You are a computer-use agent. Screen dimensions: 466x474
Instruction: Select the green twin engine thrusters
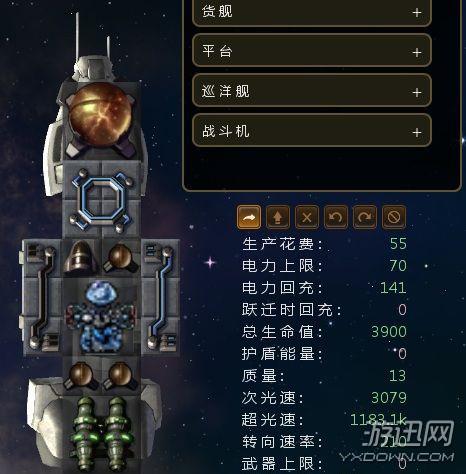[x=102, y=433]
